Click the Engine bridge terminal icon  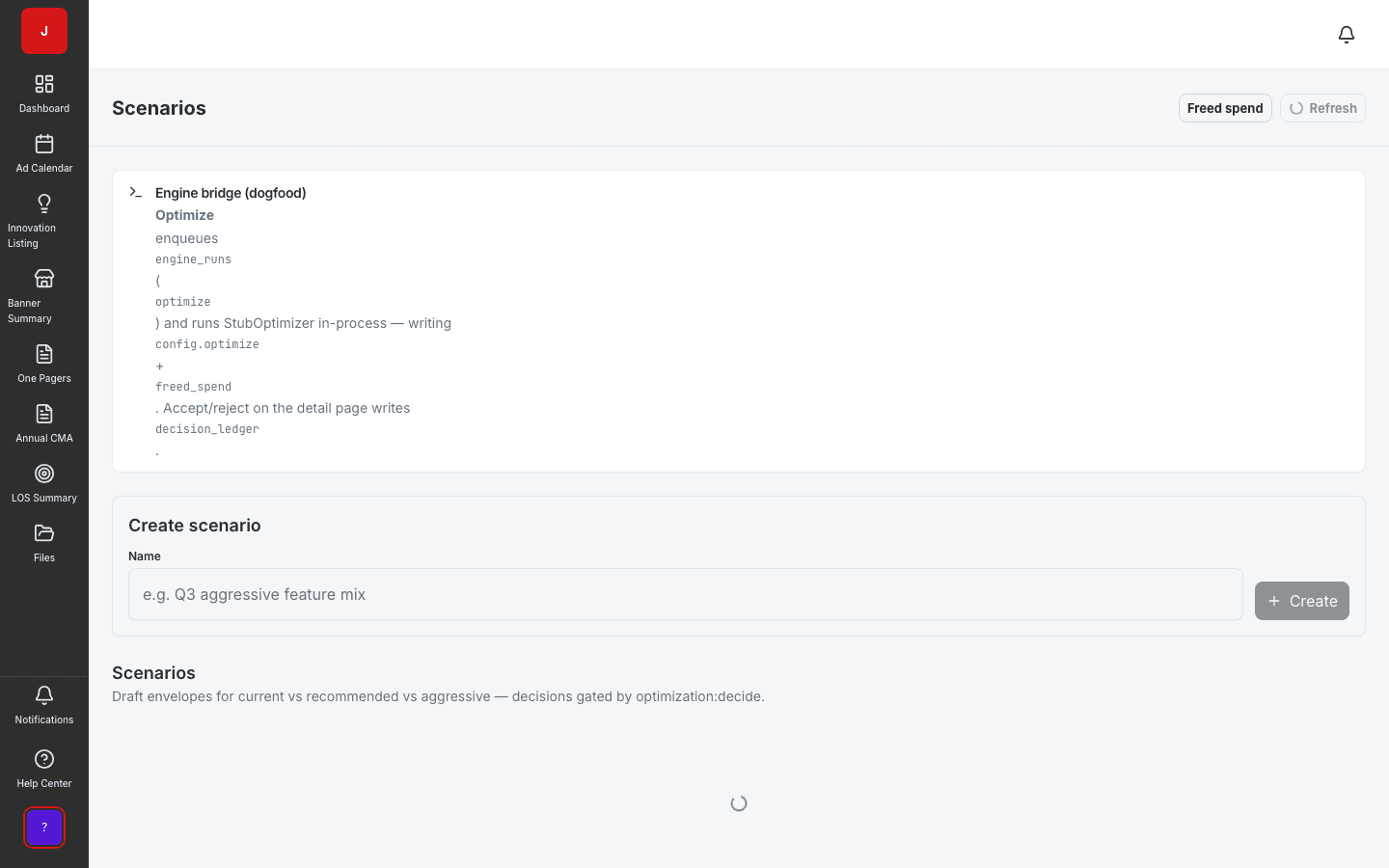(x=136, y=192)
